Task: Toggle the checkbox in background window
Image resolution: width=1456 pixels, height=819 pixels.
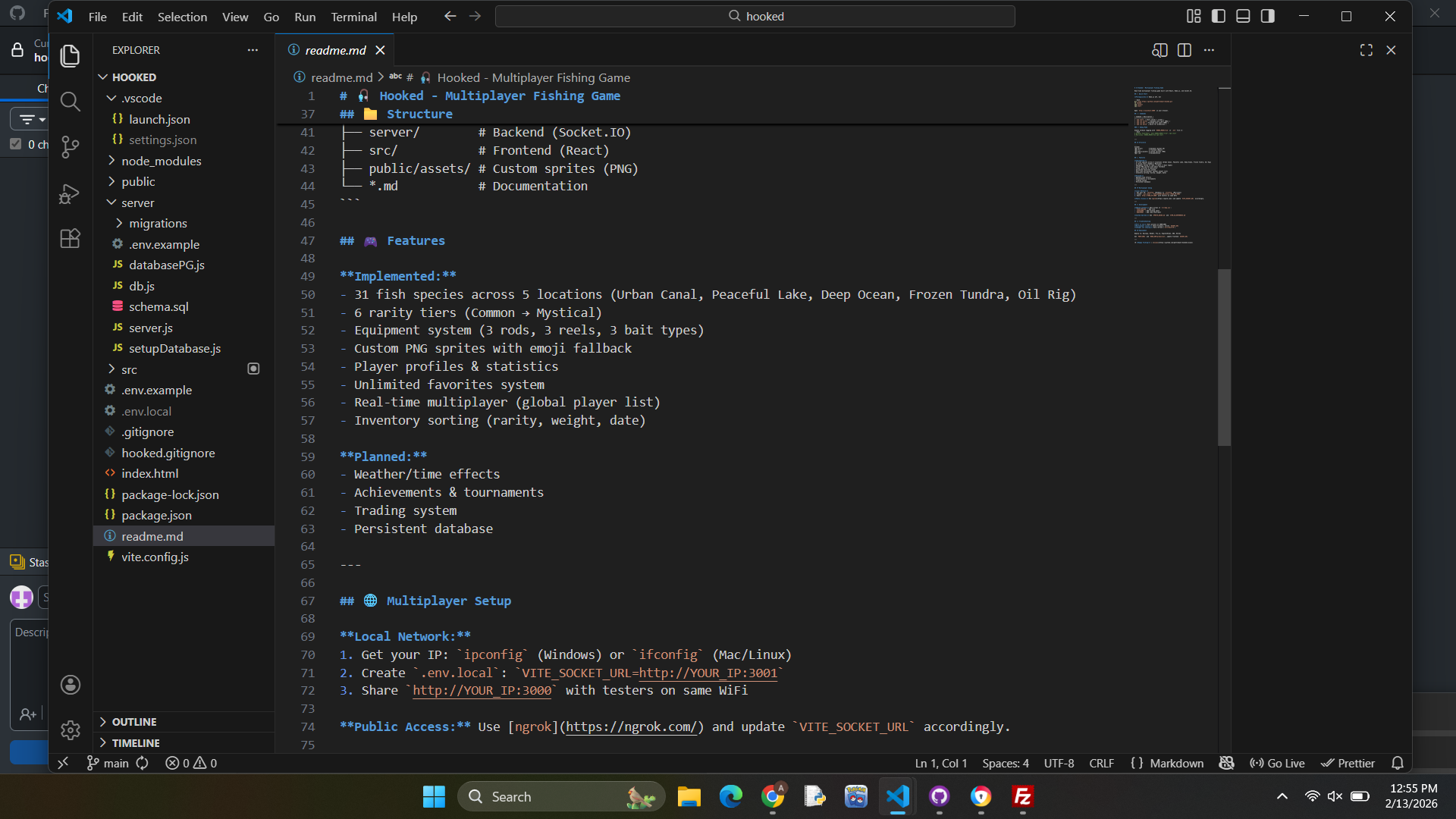Action: (16, 144)
